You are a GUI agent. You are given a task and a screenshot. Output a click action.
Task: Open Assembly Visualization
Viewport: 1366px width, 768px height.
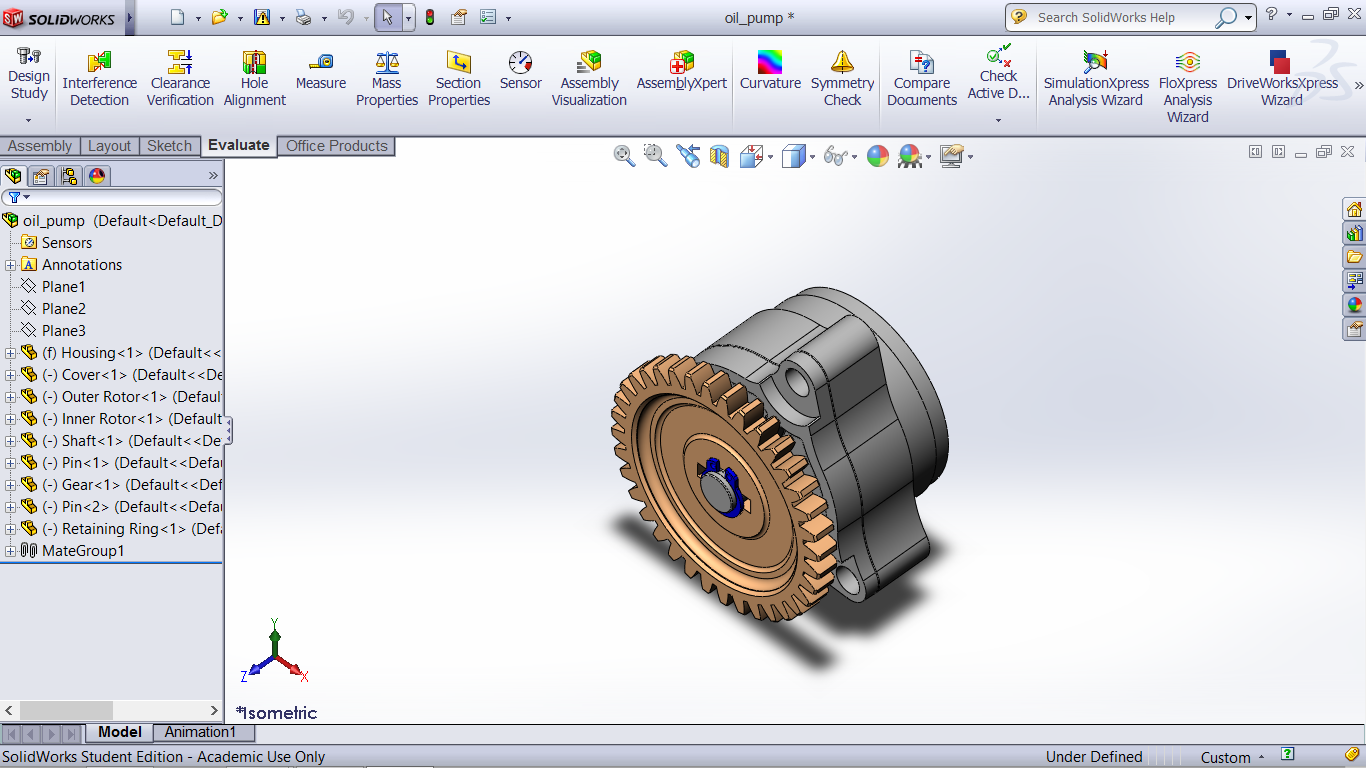(589, 78)
